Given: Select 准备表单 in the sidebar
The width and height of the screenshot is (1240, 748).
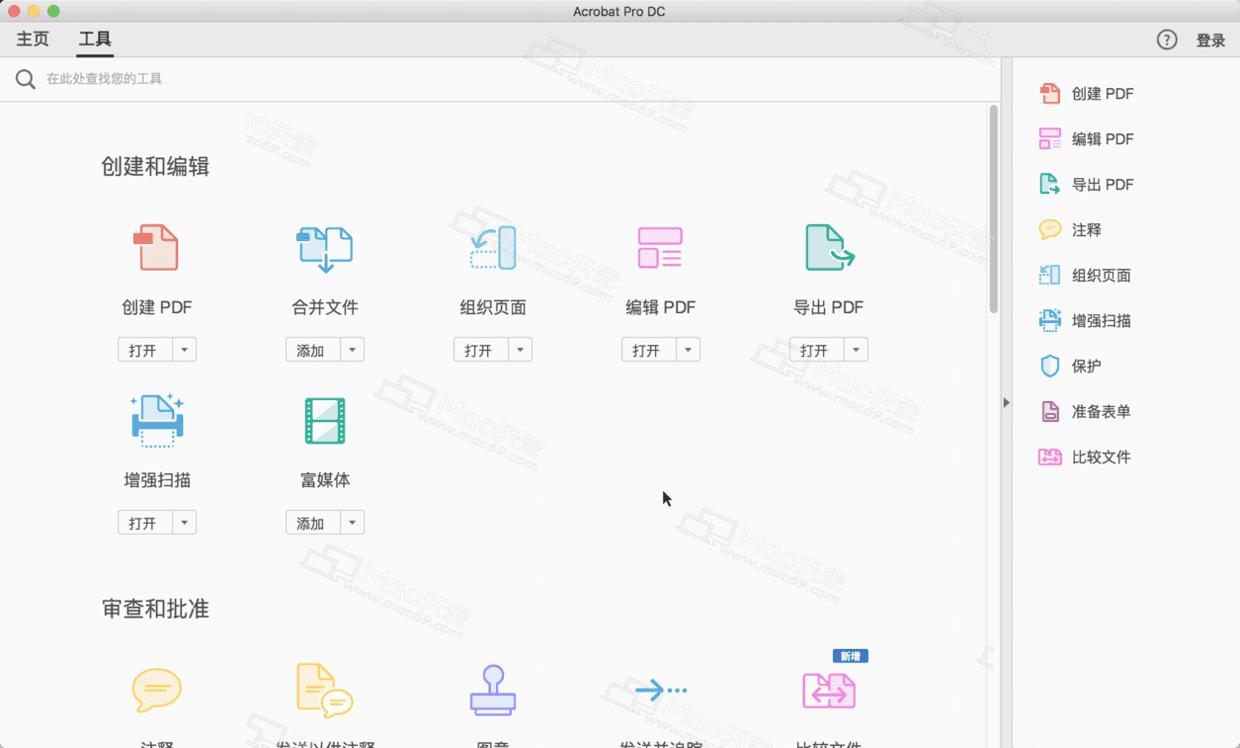Looking at the screenshot, I should coord(1095,411).
